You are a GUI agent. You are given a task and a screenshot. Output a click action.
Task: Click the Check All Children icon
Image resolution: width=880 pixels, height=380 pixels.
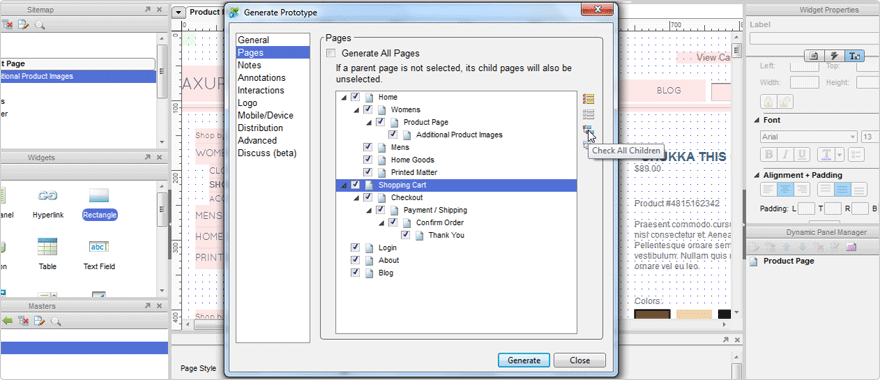click(588, 130)
